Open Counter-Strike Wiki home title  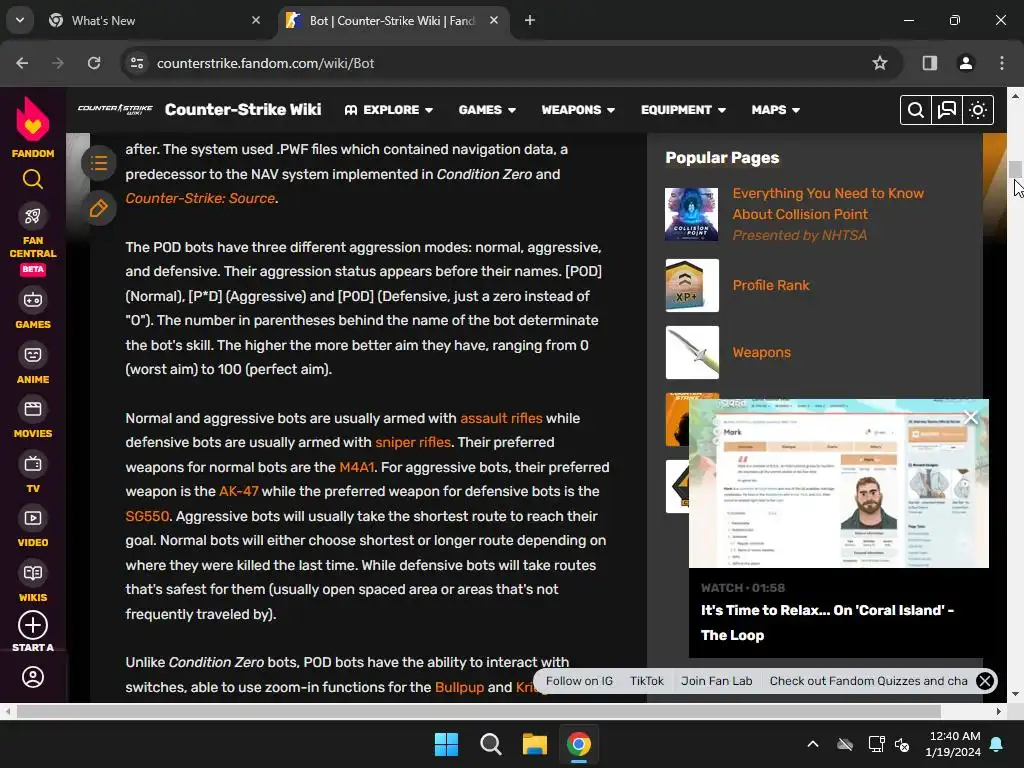pyautogui.click(x=243, y=109)
